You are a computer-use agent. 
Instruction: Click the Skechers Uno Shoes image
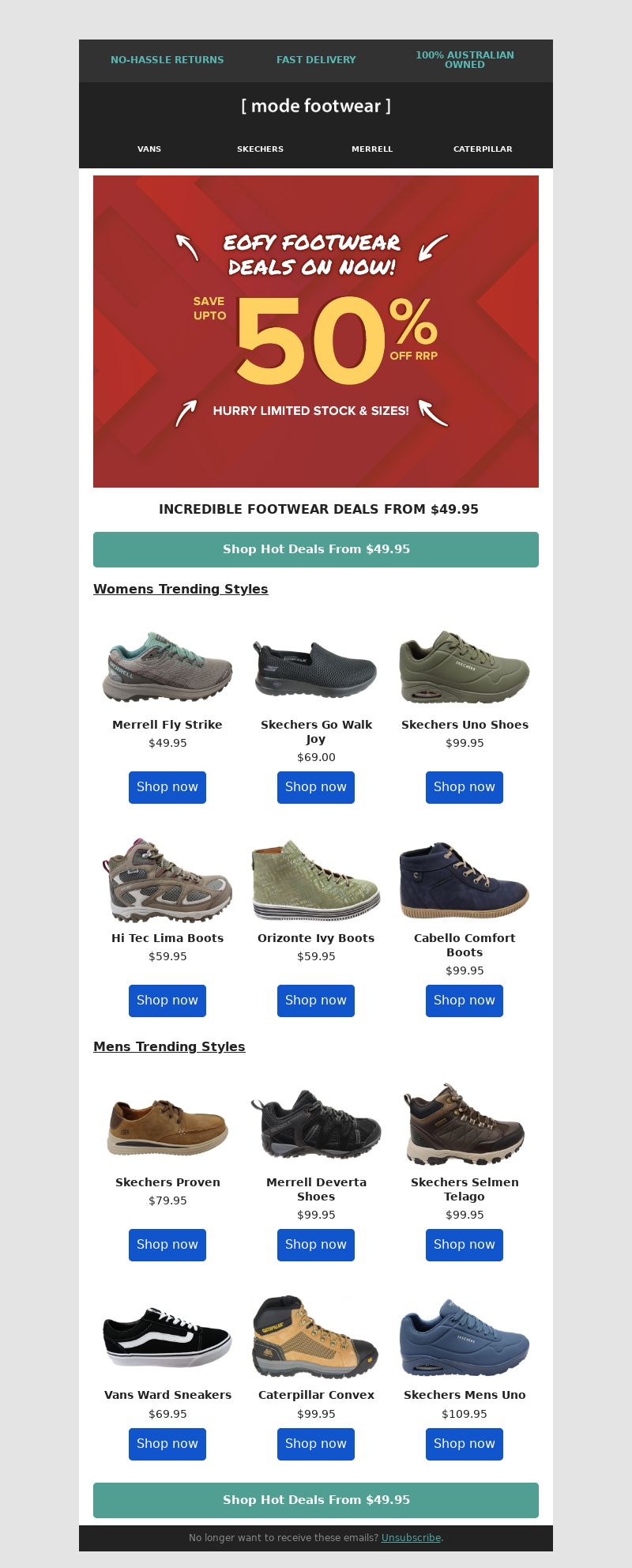click(x=465, y=666)
